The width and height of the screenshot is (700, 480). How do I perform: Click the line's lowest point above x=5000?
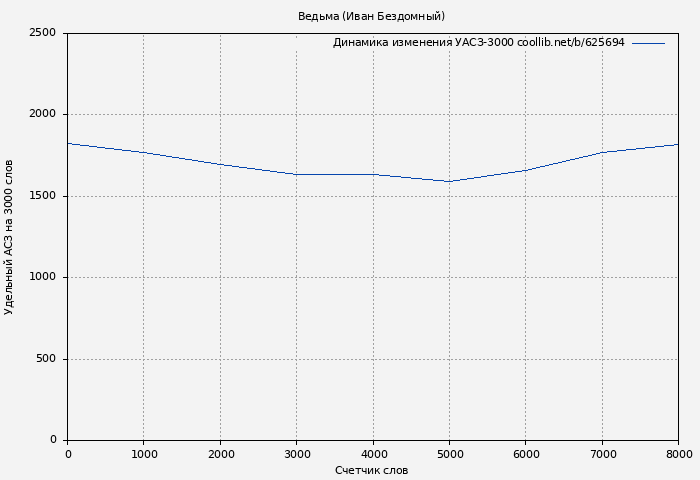pos(449,181)
